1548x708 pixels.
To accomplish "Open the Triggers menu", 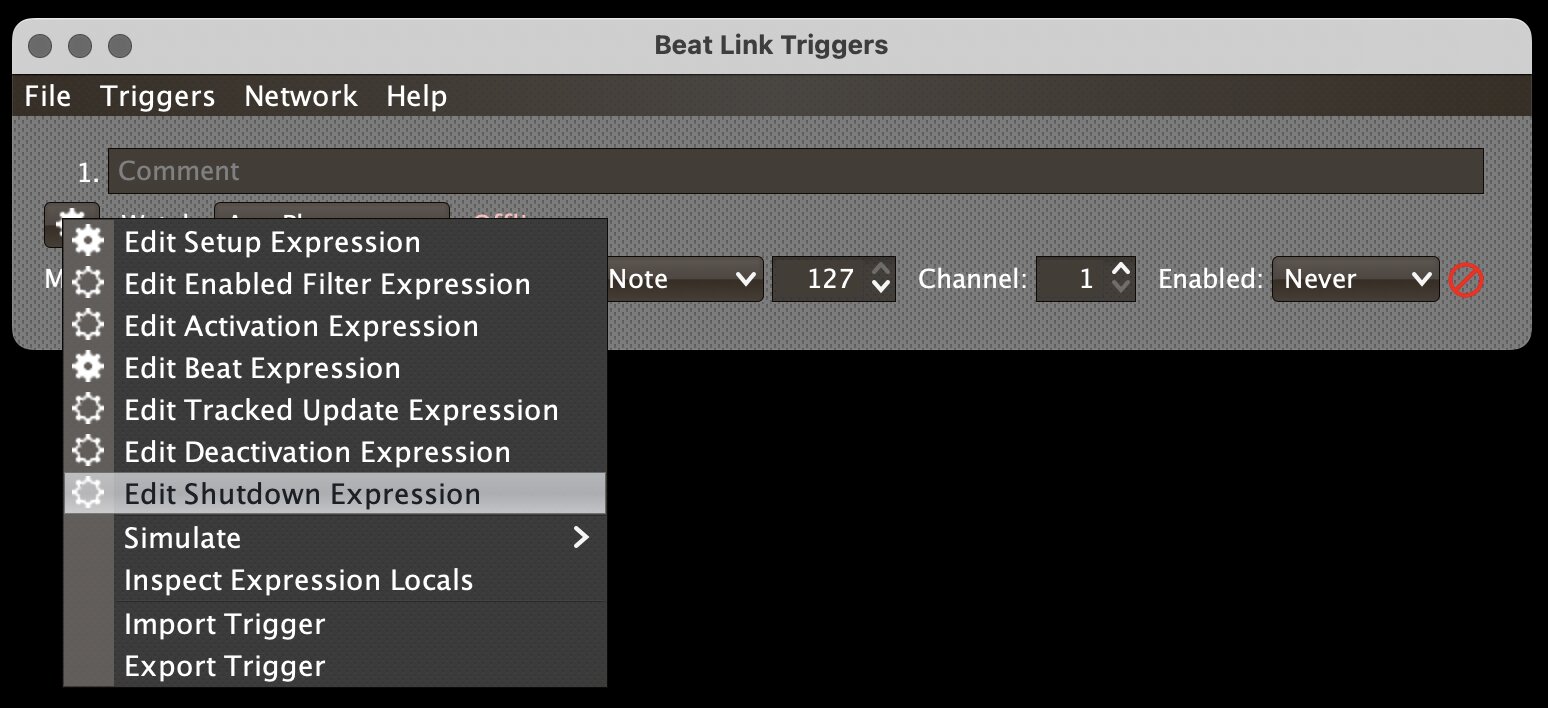I will tap(158, 96).
